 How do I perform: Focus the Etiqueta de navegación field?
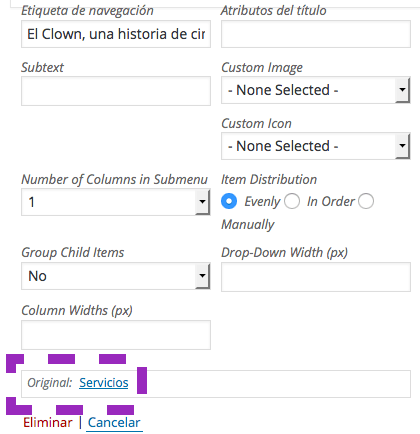coord(116,34)
